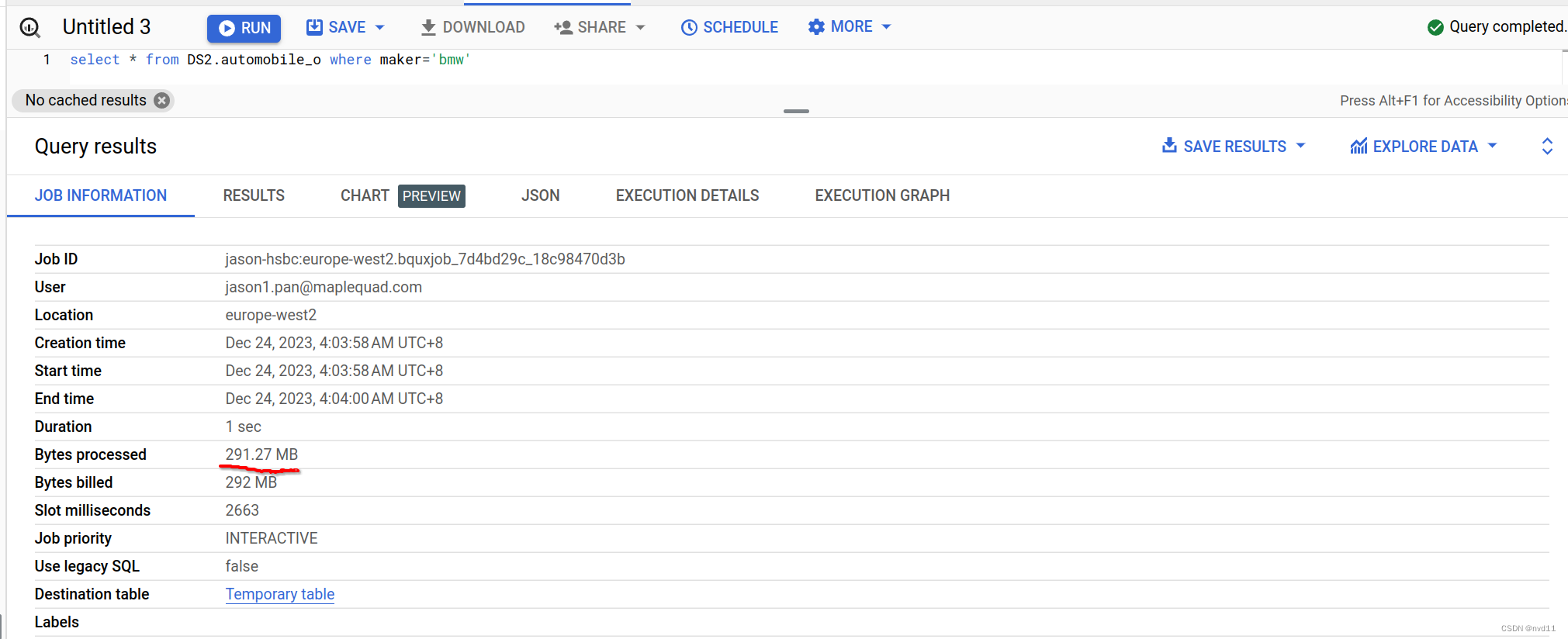
Task: Download the query via DOWNLOAD
Action: click(472, 27)
